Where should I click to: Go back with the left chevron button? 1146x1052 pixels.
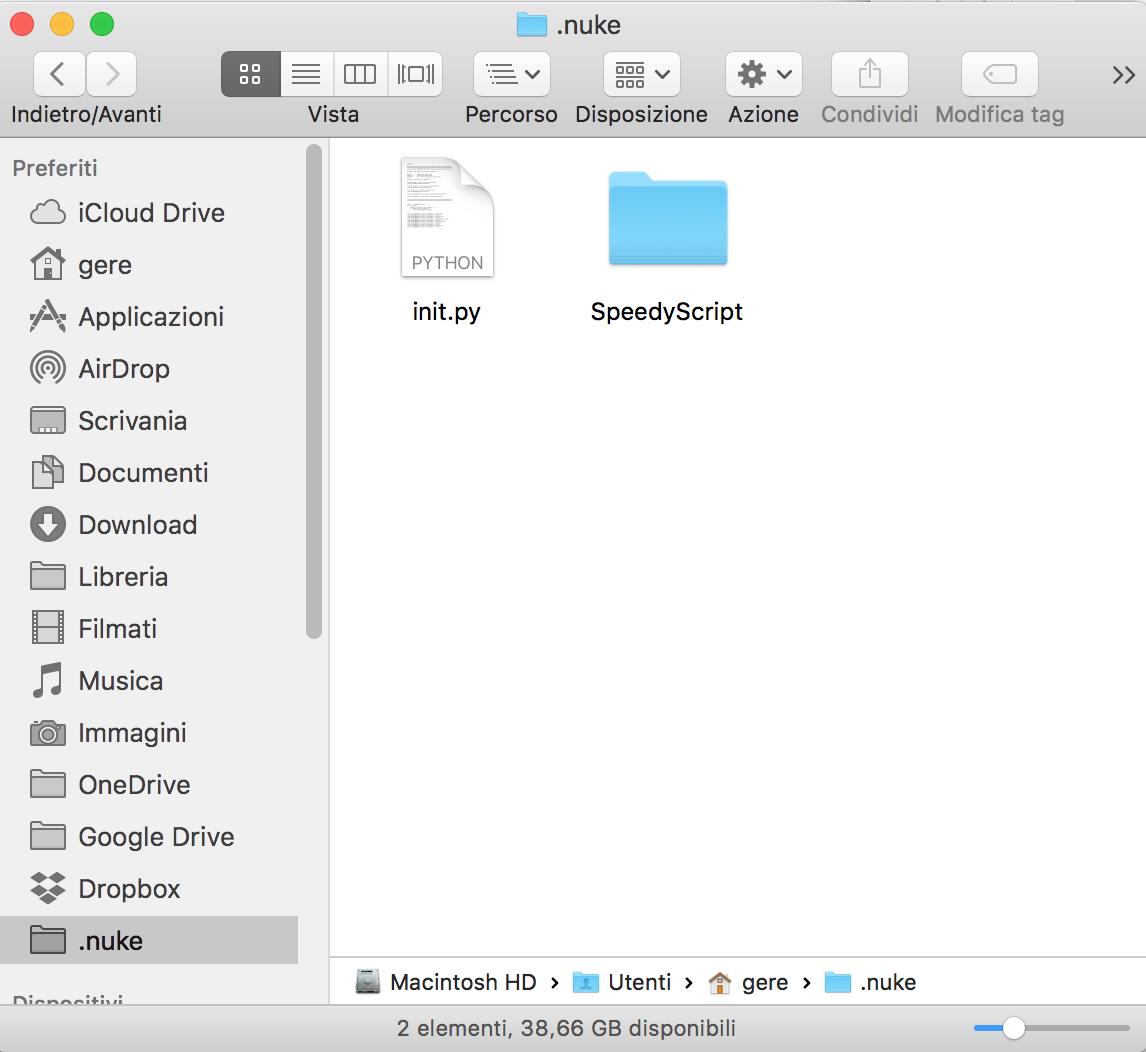[x=59, y=74]
